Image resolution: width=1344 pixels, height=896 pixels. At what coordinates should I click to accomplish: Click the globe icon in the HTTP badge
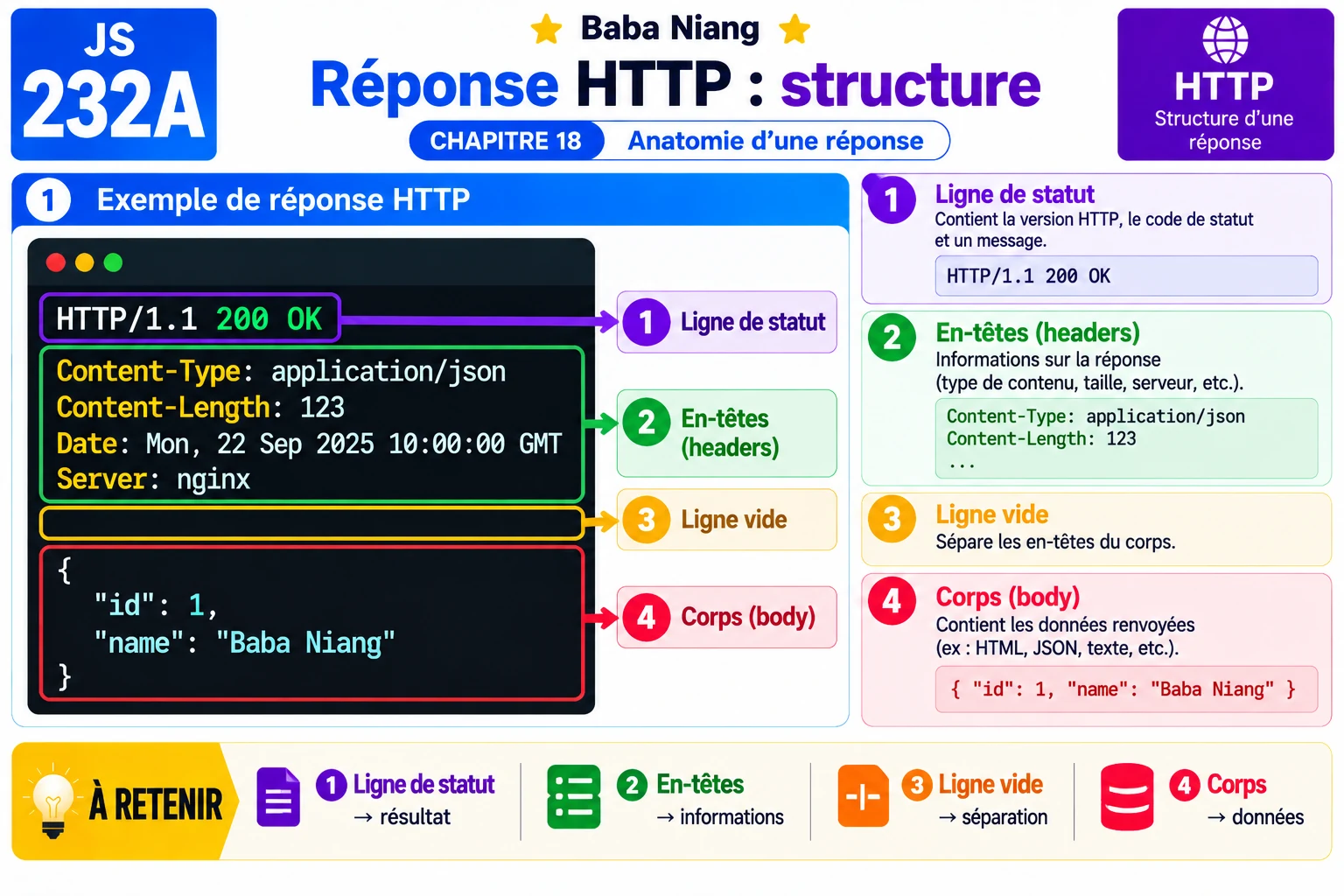point(1225,39)
